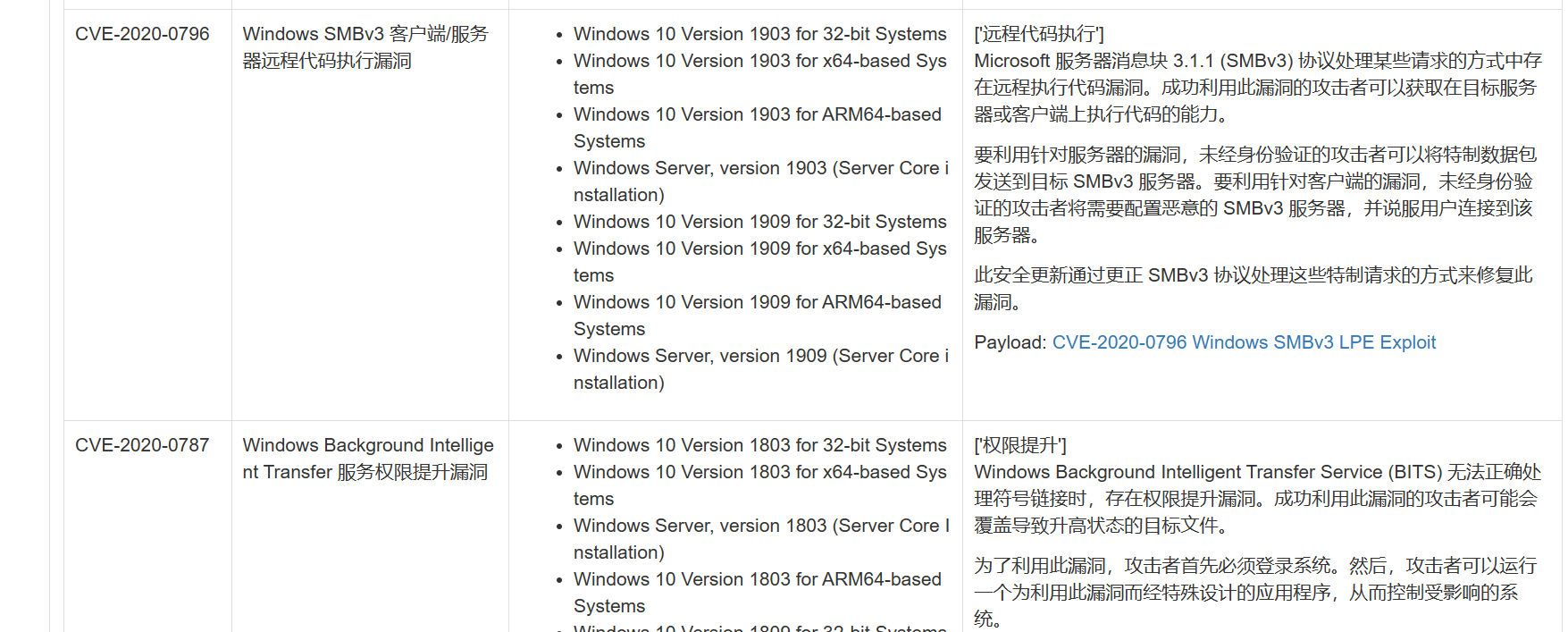Click the CVE-2020-0796 identifier cell
Screen dimensions: 1568x632
coord(142,34)
